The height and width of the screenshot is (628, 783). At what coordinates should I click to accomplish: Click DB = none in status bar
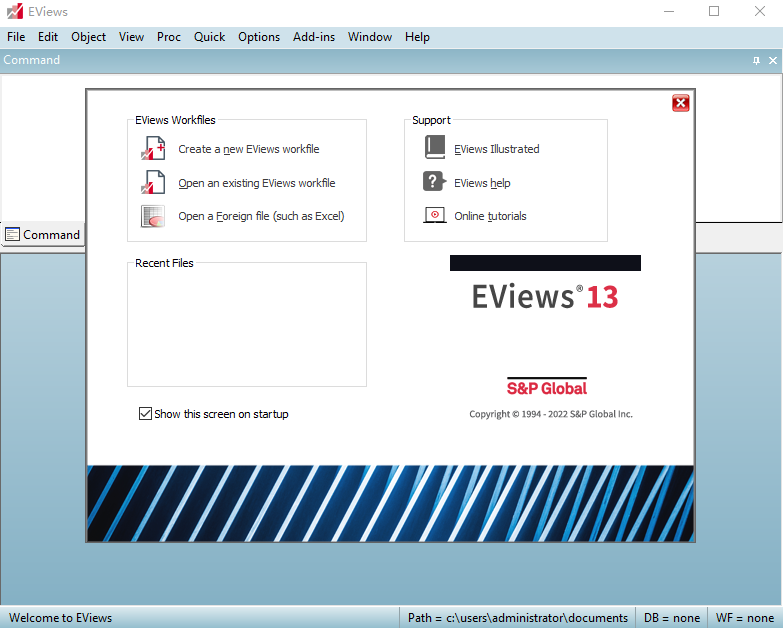pyautogui.click(x=672, y=618)
